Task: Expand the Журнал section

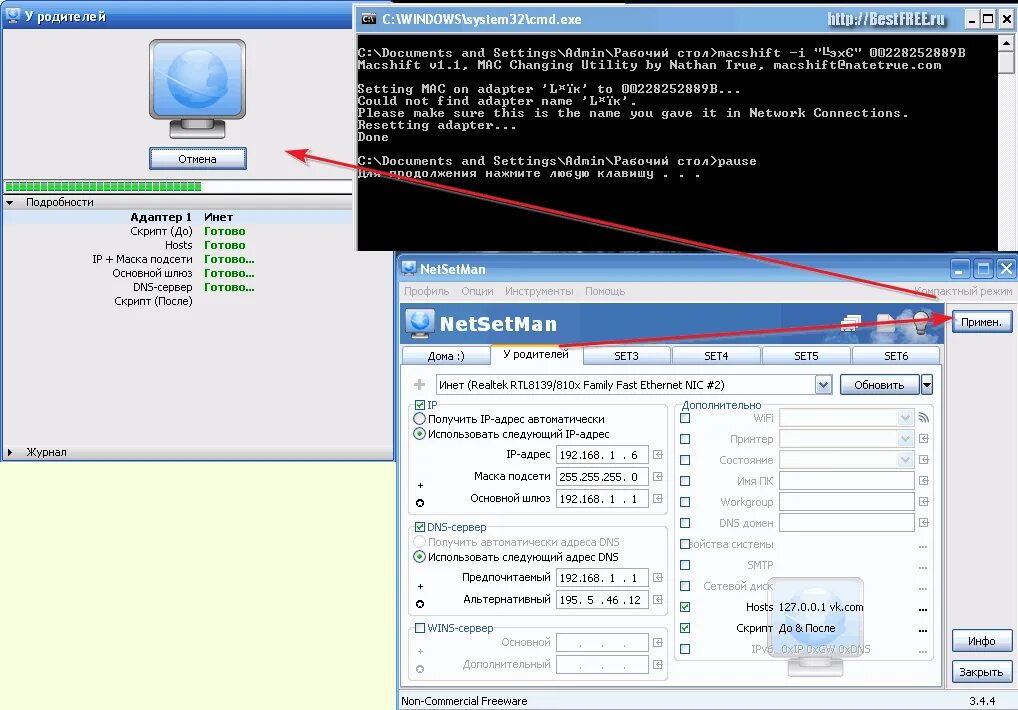Action: (x=10, y=452)
